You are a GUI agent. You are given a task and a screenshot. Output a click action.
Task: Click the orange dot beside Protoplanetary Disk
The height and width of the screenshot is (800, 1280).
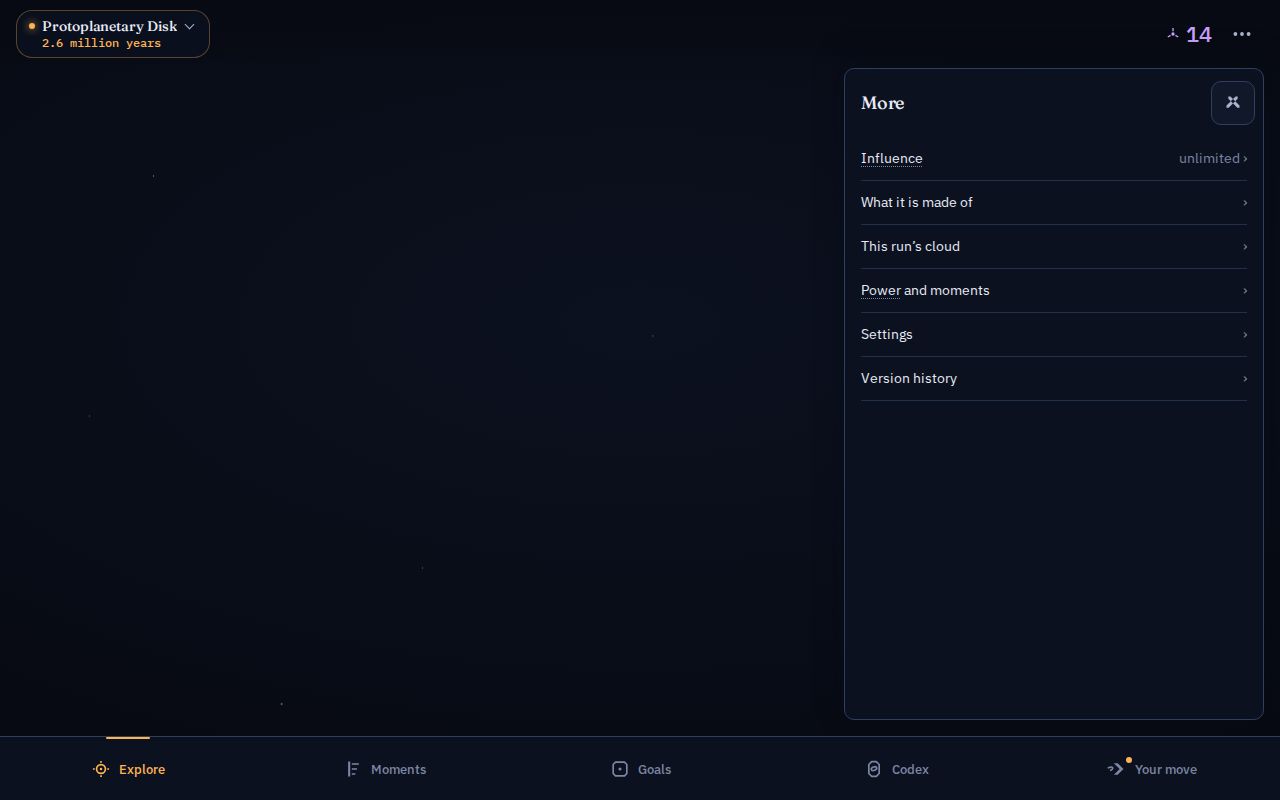tap(32, 26)
